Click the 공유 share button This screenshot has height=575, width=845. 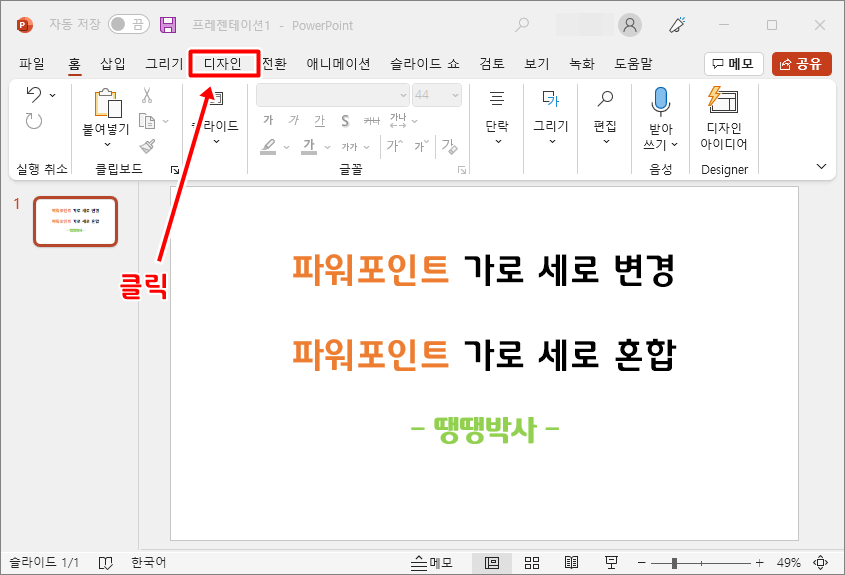point(801,64)
